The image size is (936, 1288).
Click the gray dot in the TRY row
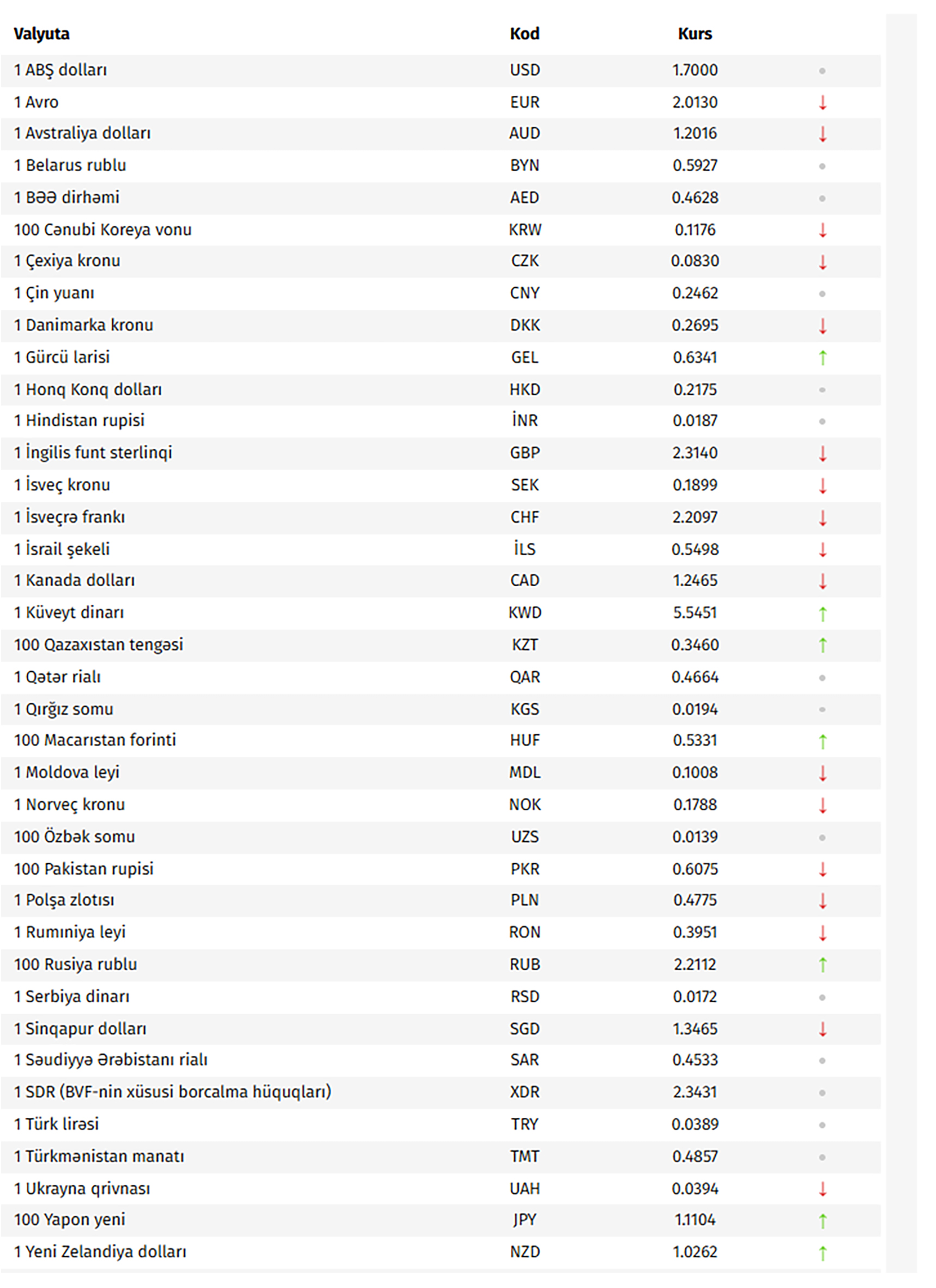[x=822, y=1124]
